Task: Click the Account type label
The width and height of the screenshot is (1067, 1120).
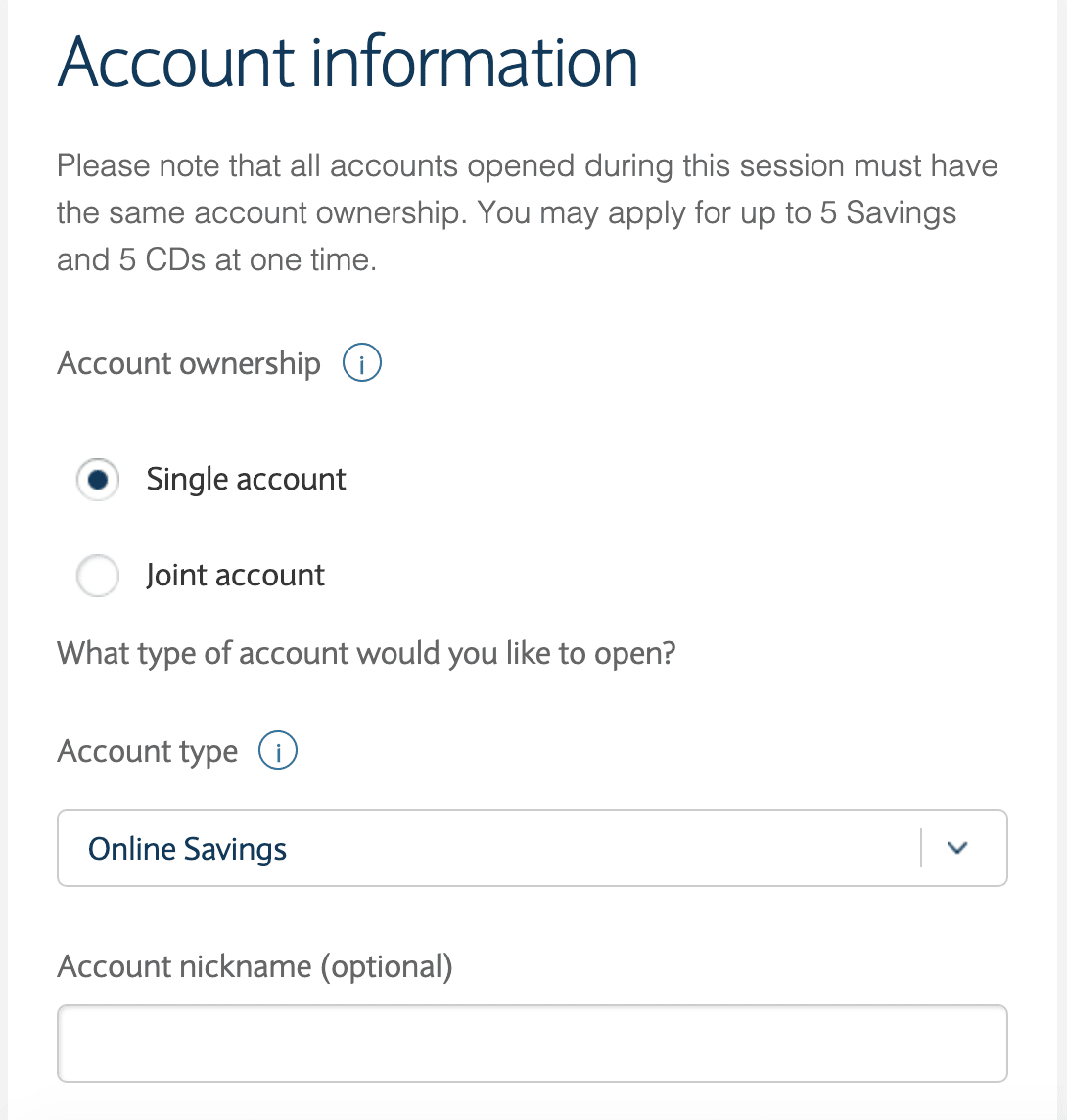Action: pyautogui.click(x=147, y=752)
